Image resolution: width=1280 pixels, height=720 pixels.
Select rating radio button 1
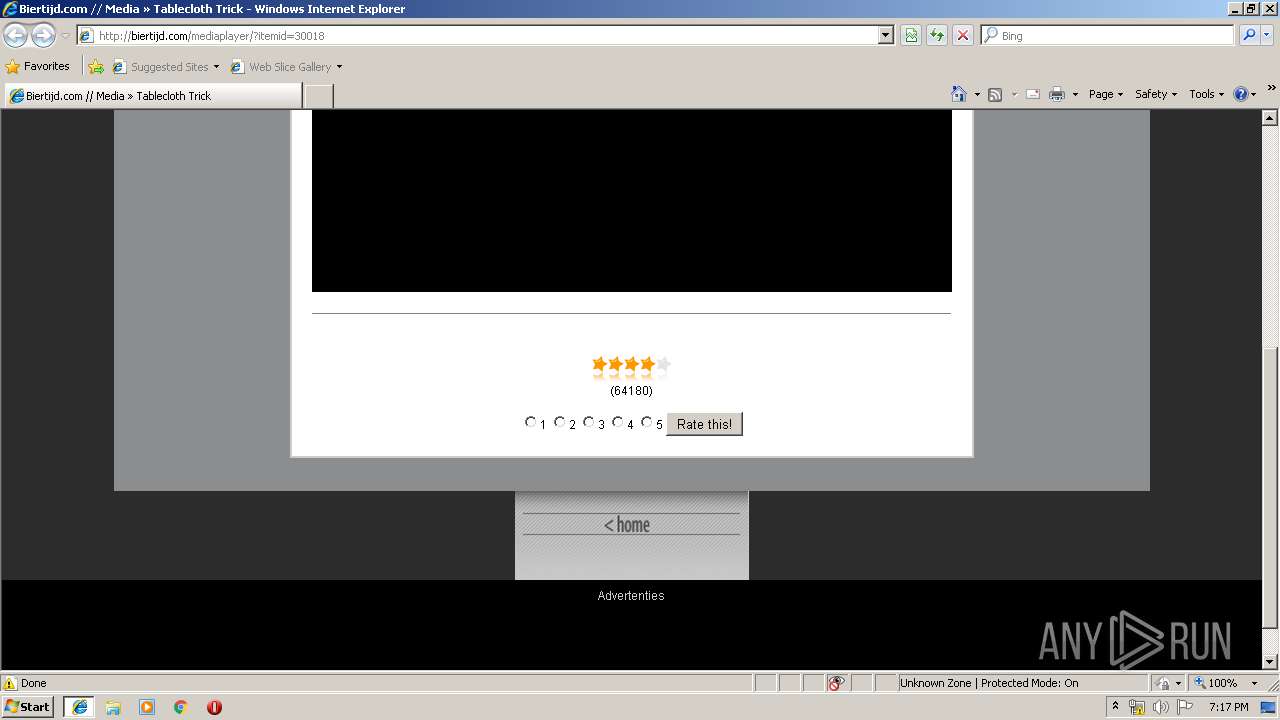(x=531, y=422)
